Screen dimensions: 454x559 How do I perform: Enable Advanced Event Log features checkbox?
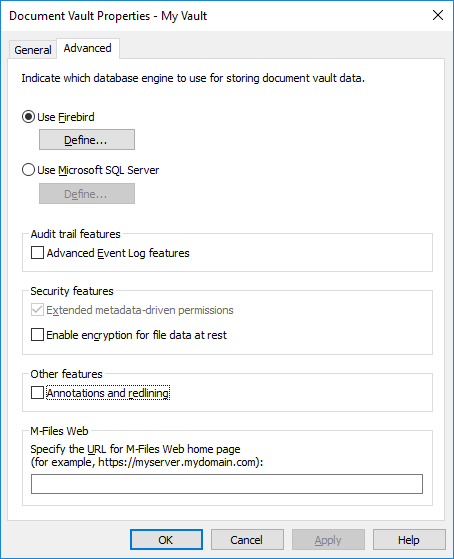37,253
